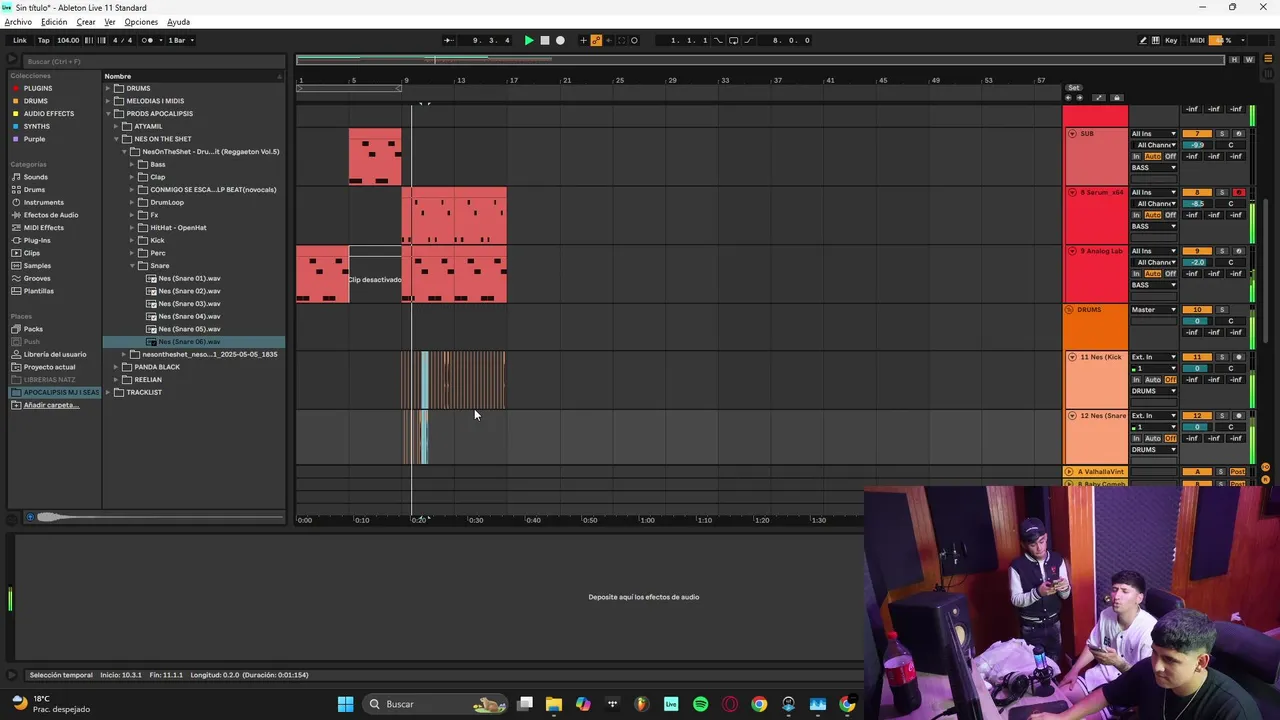The image size is (1280, 720).
Task: Open Packs in Places
Action: coord(33,329)
